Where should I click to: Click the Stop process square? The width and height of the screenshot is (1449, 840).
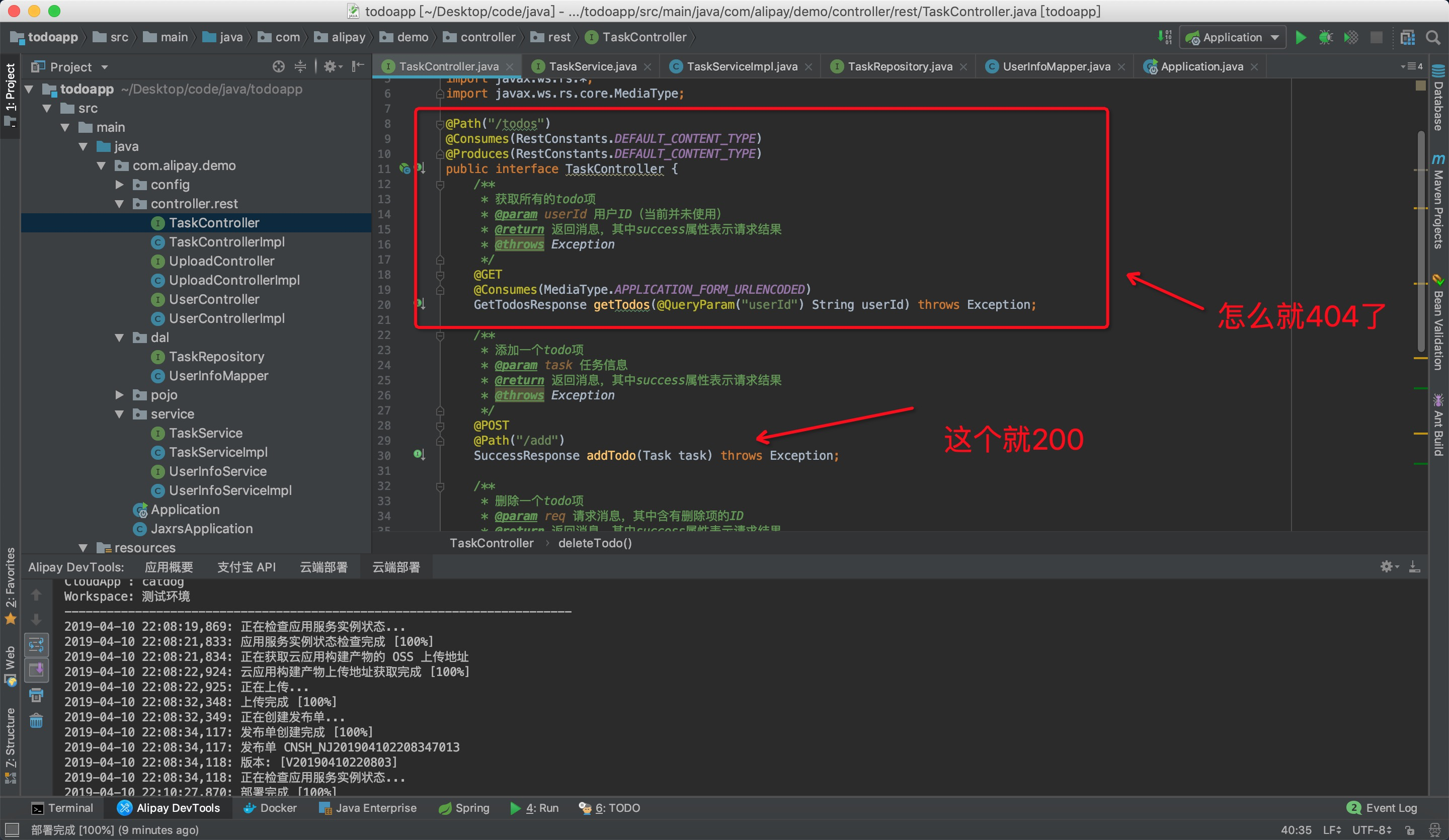pyautogui.click(x=1377, y=38)
